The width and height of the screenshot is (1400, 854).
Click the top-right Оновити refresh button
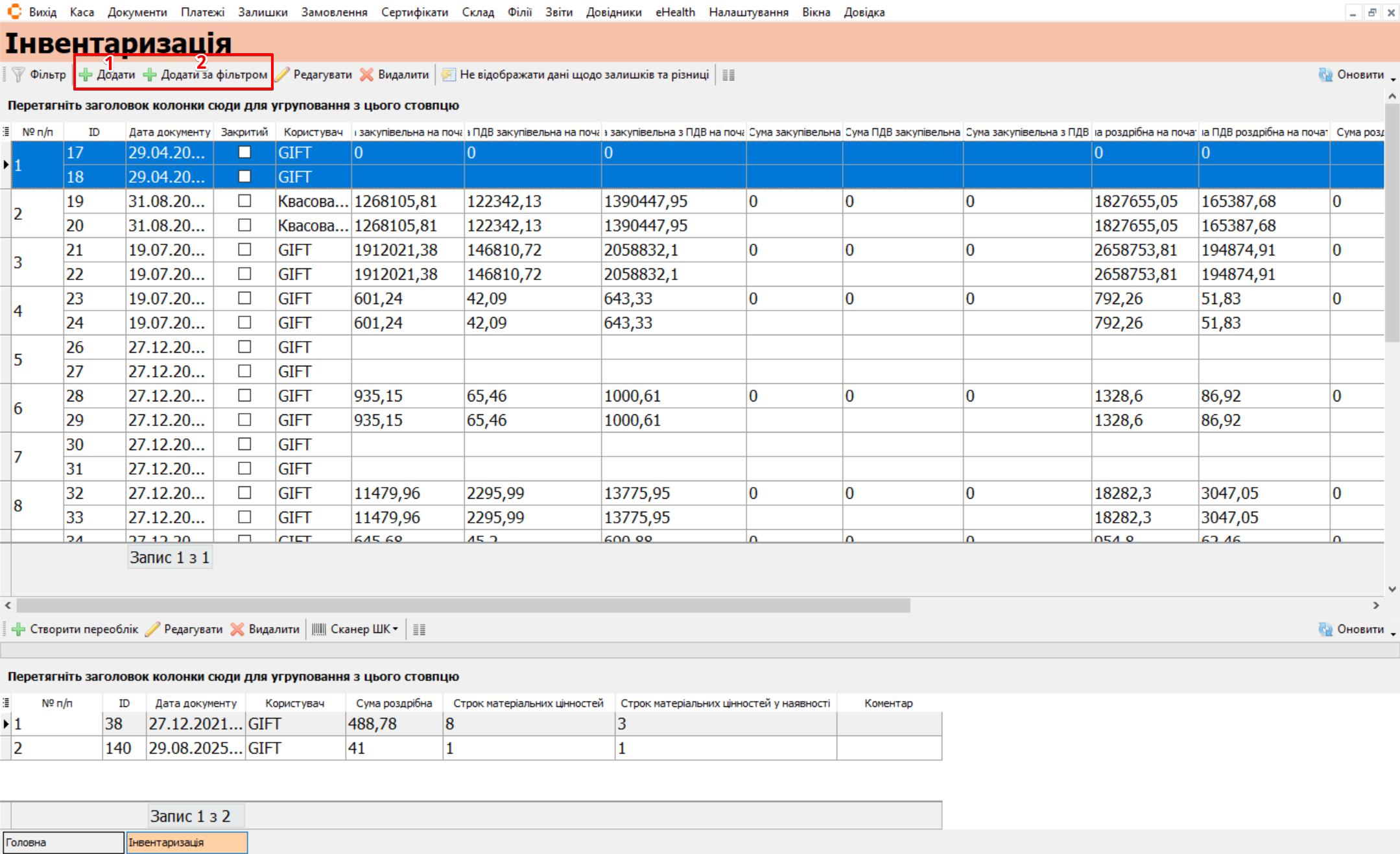1351,75
